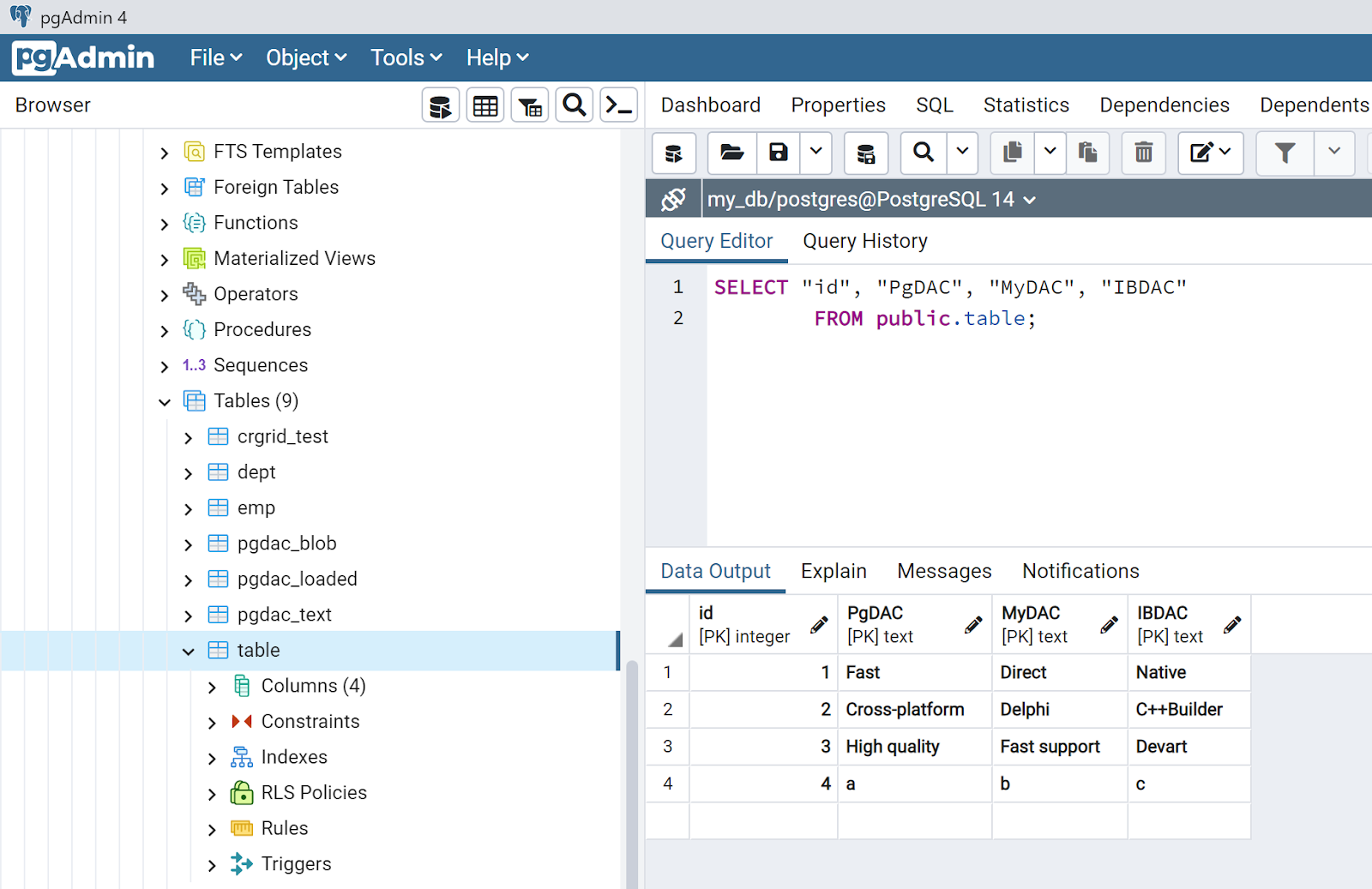Open the Messages tab
The image size is (1372, 889).
(944, 572)
